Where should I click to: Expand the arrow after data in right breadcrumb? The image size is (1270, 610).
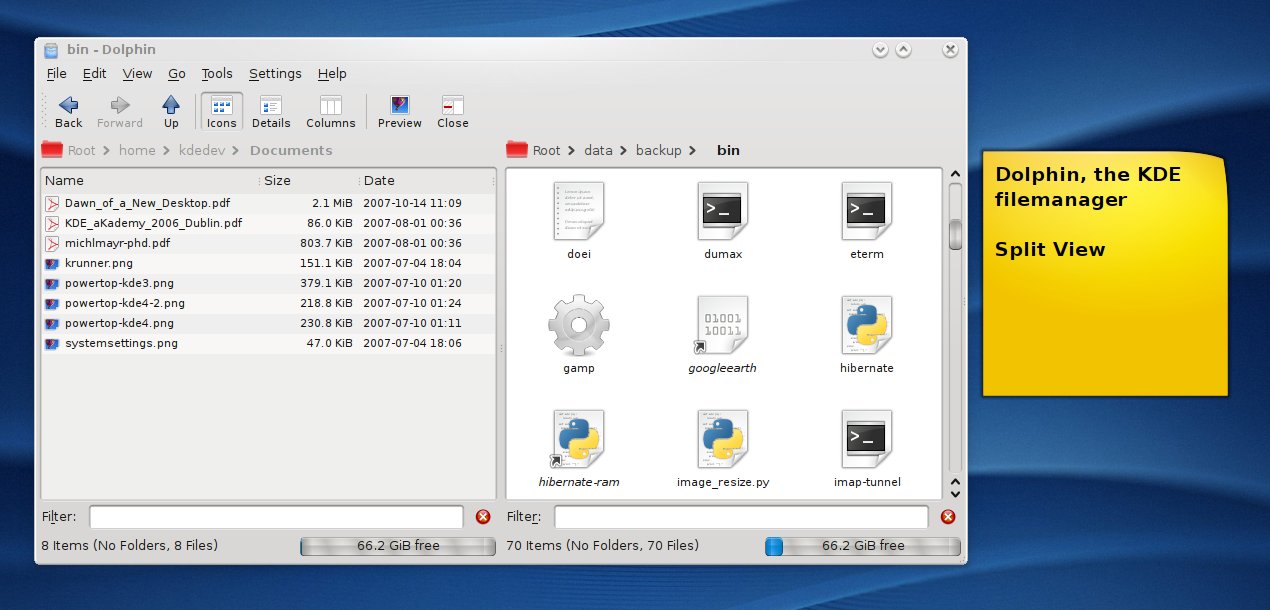point(624,151)
